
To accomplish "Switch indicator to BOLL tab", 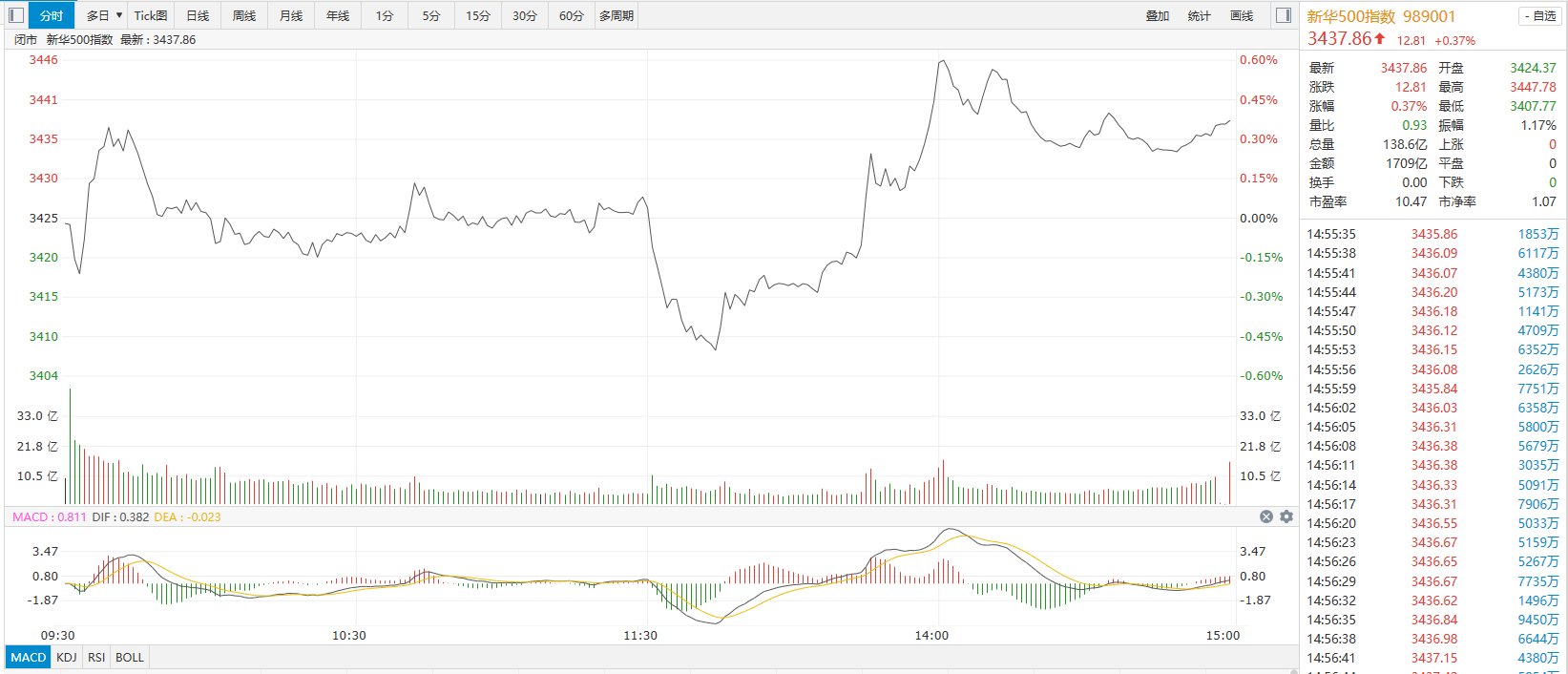I will point(130,657).
